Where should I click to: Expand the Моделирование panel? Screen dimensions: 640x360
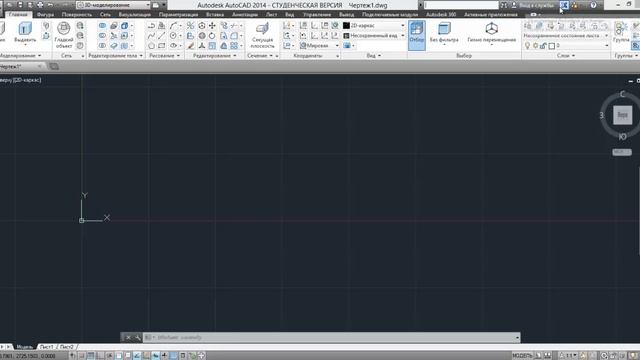[x=20, y=56]
